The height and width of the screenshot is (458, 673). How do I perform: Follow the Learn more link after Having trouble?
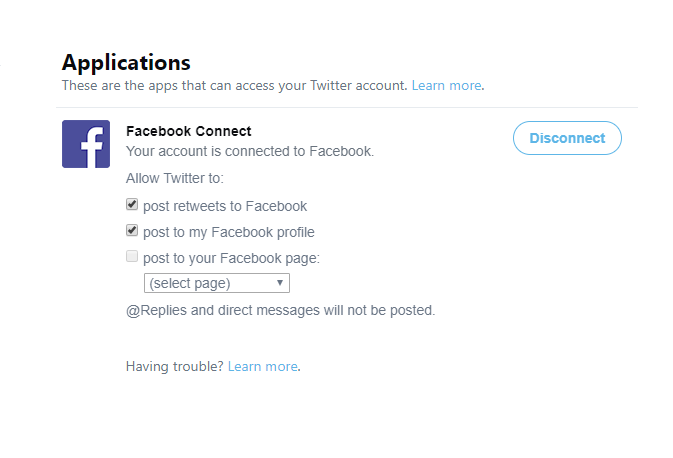coord(263,366)
